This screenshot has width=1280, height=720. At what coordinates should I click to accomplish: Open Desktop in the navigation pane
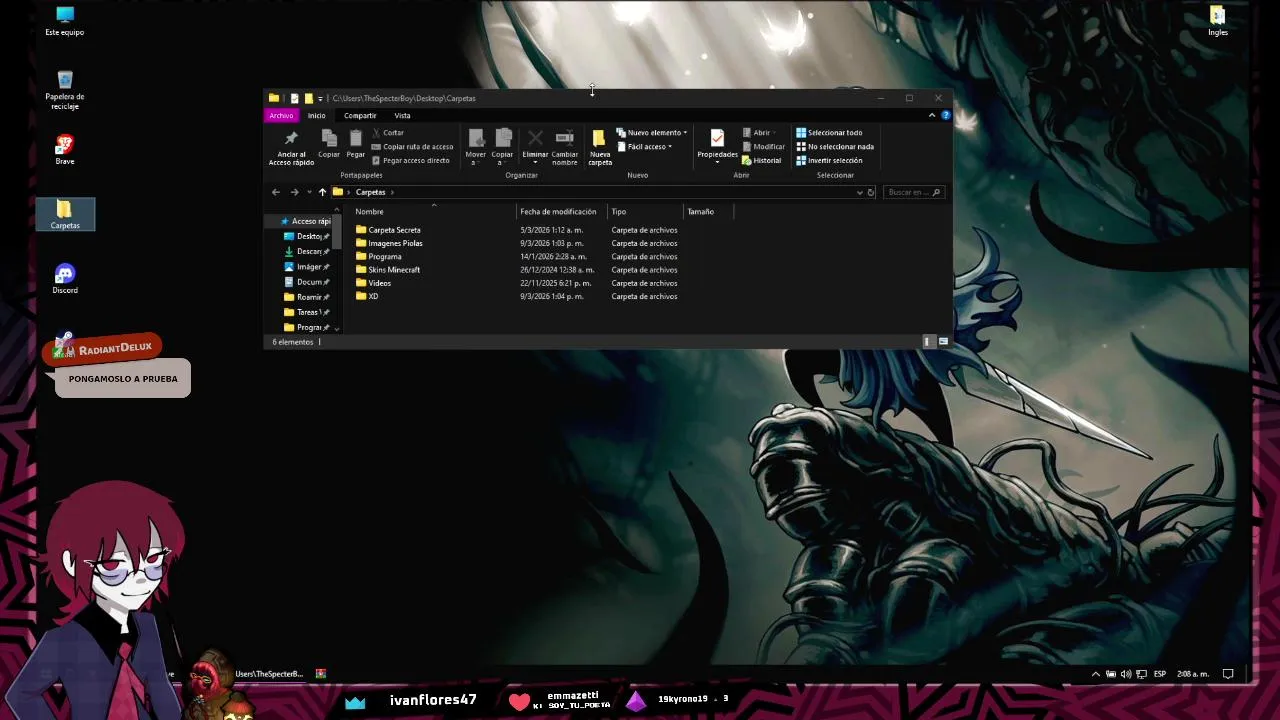coord(306,236)
